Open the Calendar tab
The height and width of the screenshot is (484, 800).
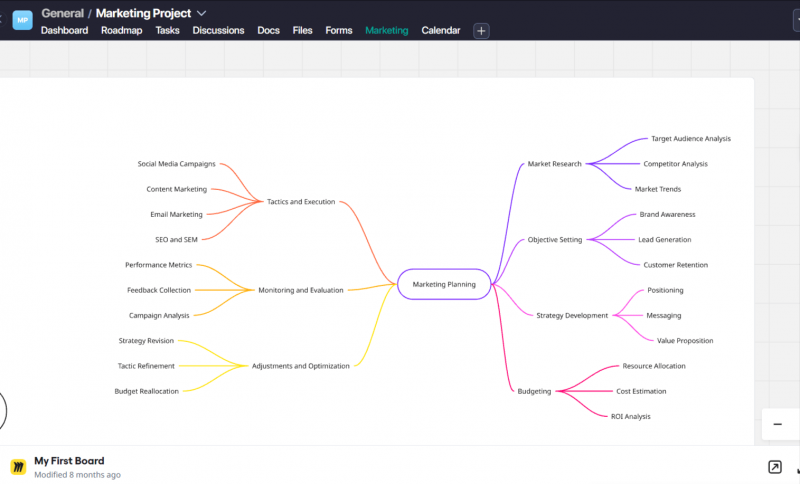[441, 31]
